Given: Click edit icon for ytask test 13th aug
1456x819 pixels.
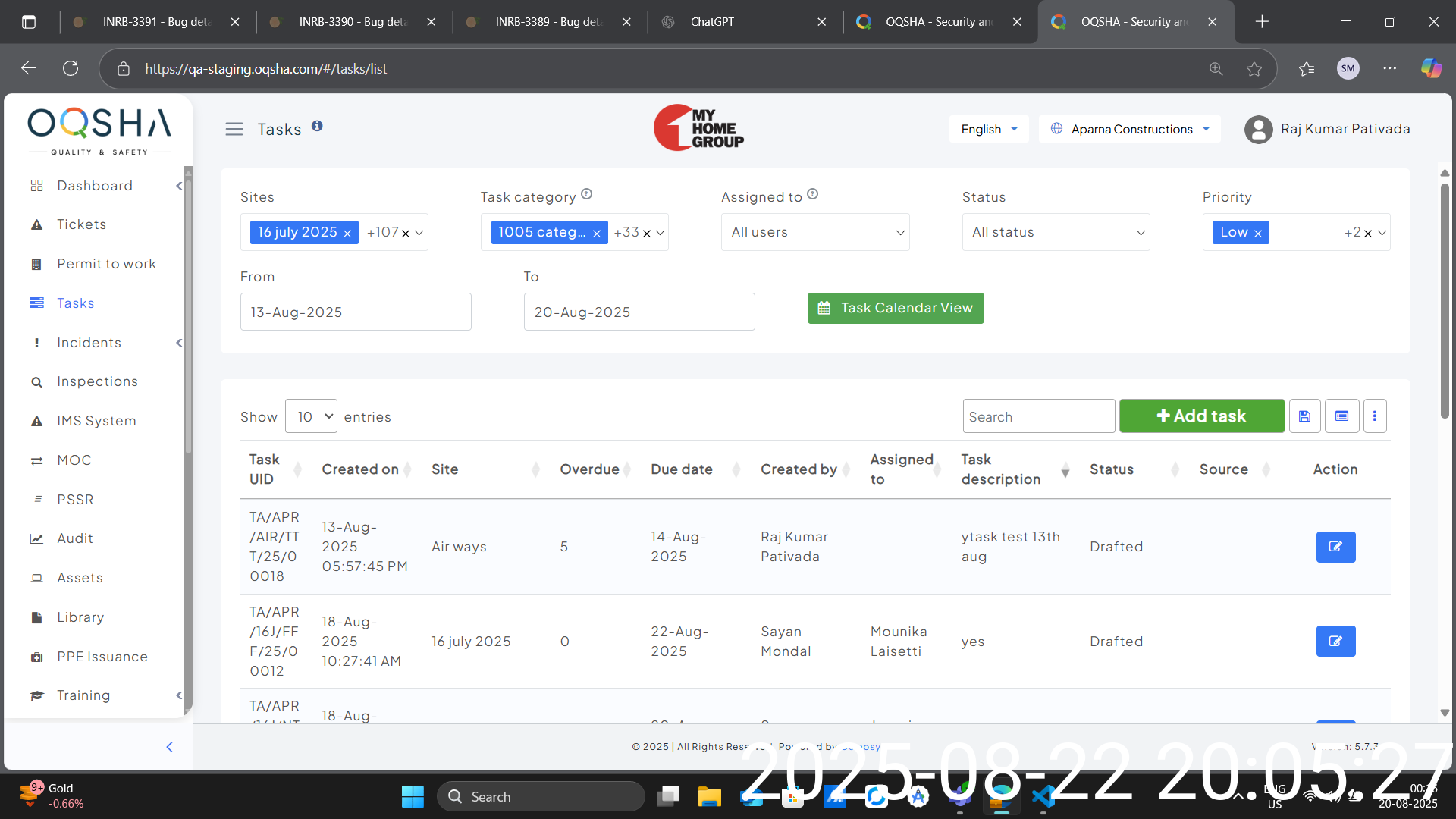Looking at the screenshot, I should (1335, 547).
